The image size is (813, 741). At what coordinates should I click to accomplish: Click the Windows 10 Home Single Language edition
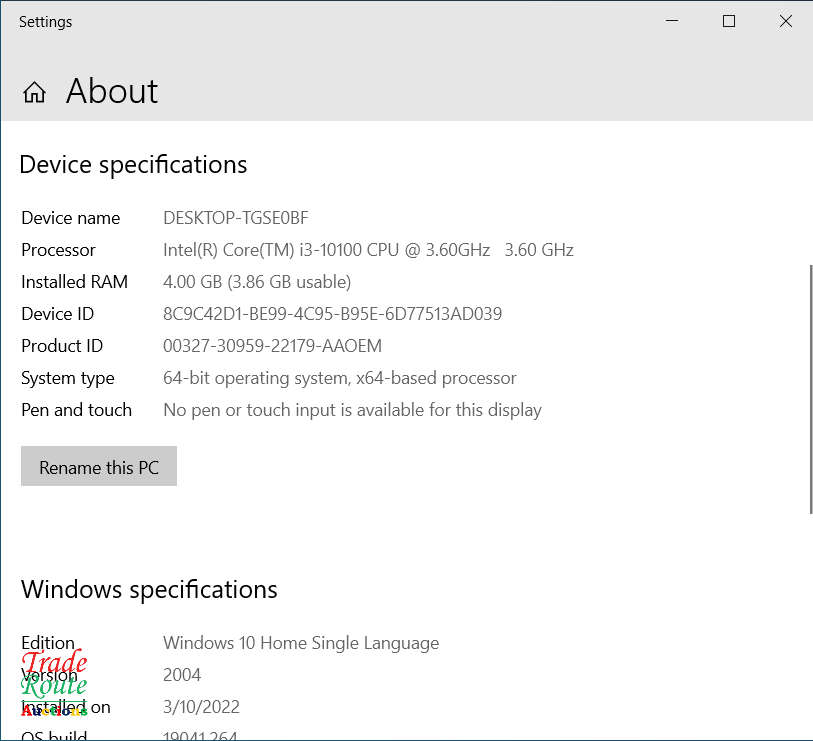pyautogui.click(x=301, y=643)
